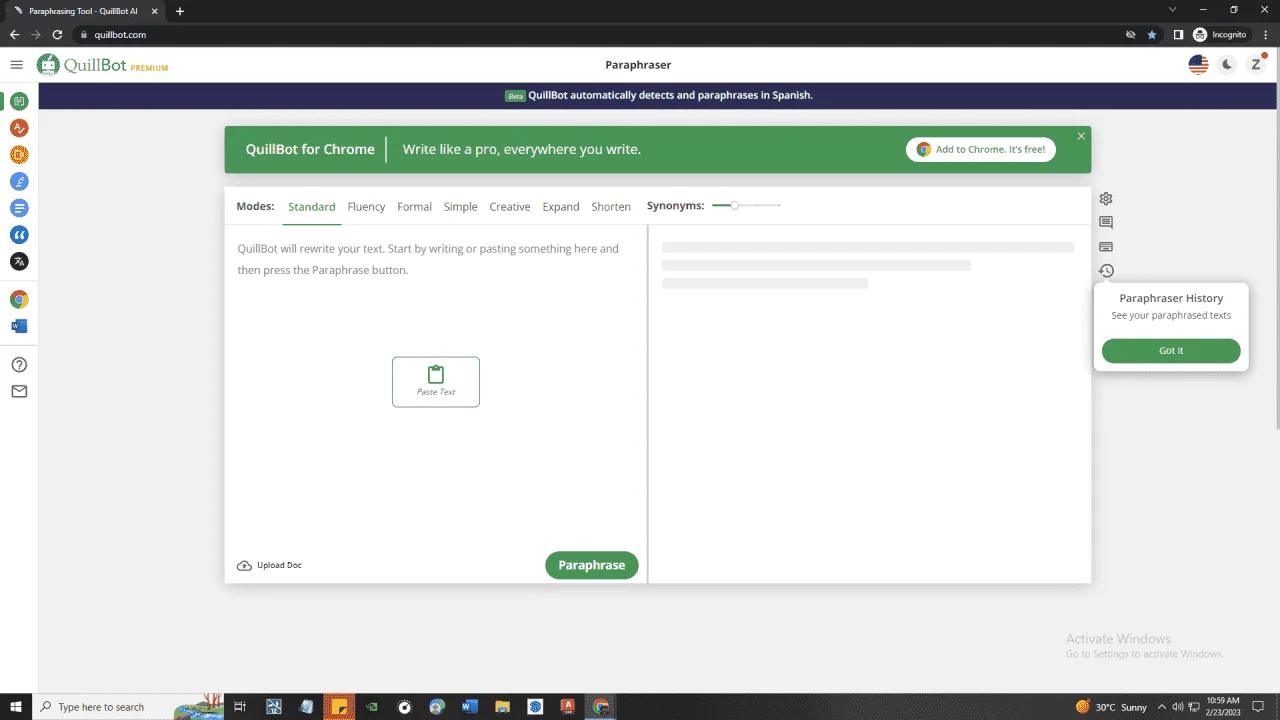Open the Summarizer in the sidebar
Image resolution: width=1280 pixels, height=720 pixels.
(x=19, y=208)
